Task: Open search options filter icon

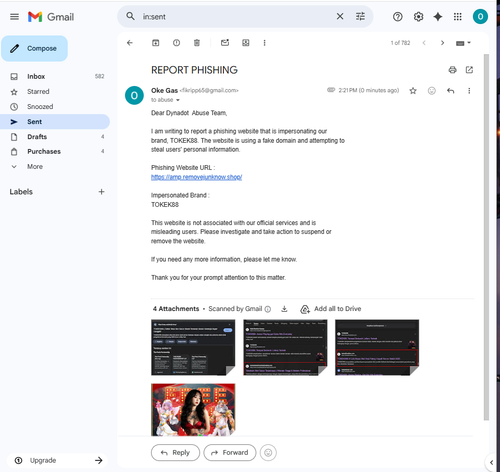Action: (360, 16)
